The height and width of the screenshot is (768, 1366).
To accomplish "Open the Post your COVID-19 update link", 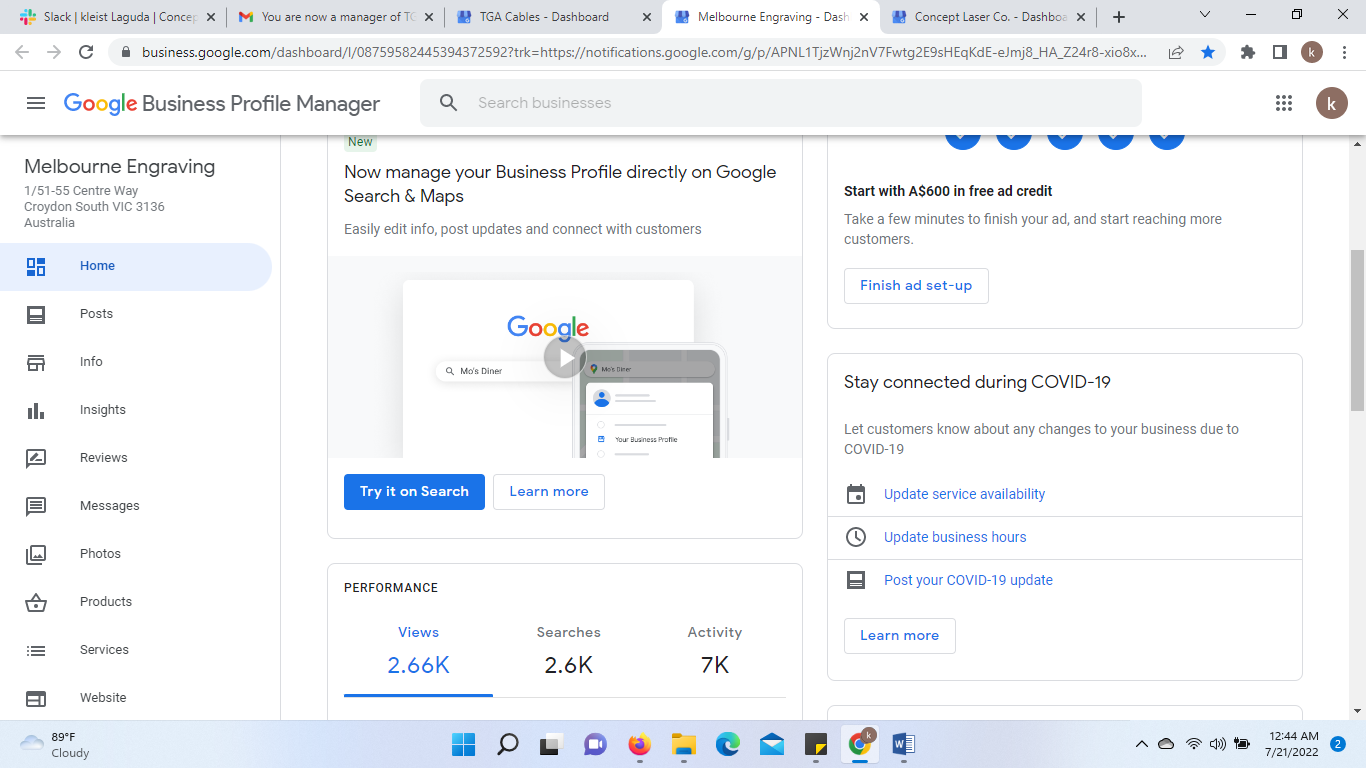I will [968, 580].
